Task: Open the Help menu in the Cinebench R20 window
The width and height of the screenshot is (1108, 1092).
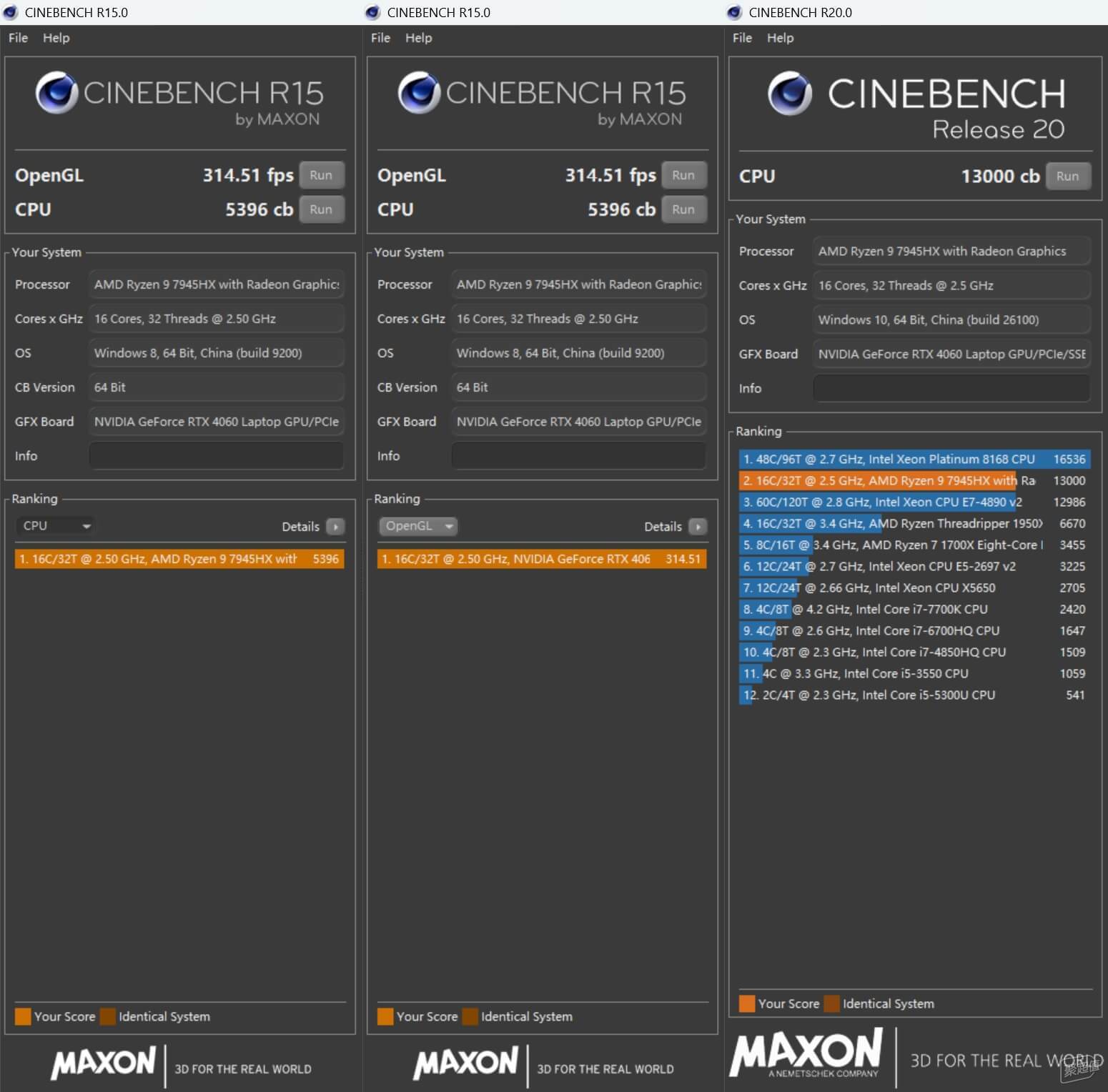Action: (x=780, y=38)
